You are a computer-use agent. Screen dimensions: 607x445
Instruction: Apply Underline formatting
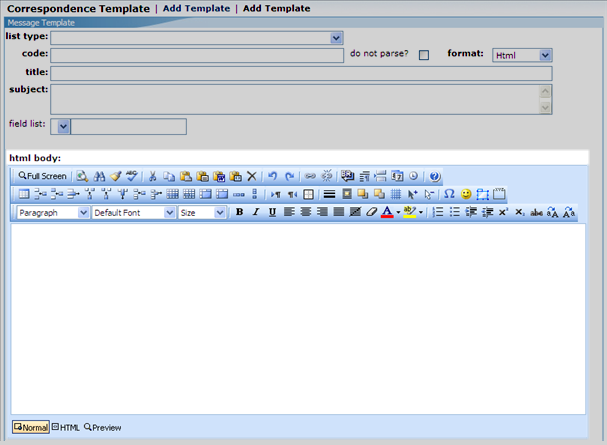[x=272, y=212]
